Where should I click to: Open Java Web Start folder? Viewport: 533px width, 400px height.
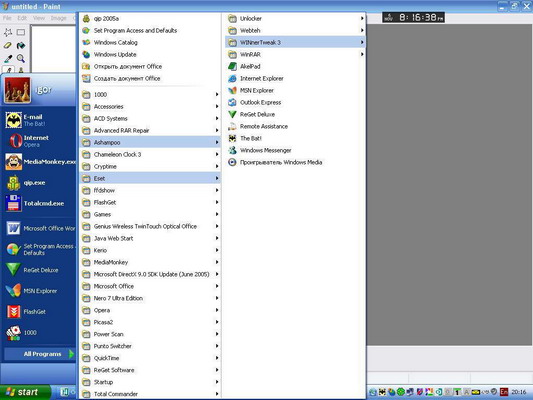click(x=150, y=238)
